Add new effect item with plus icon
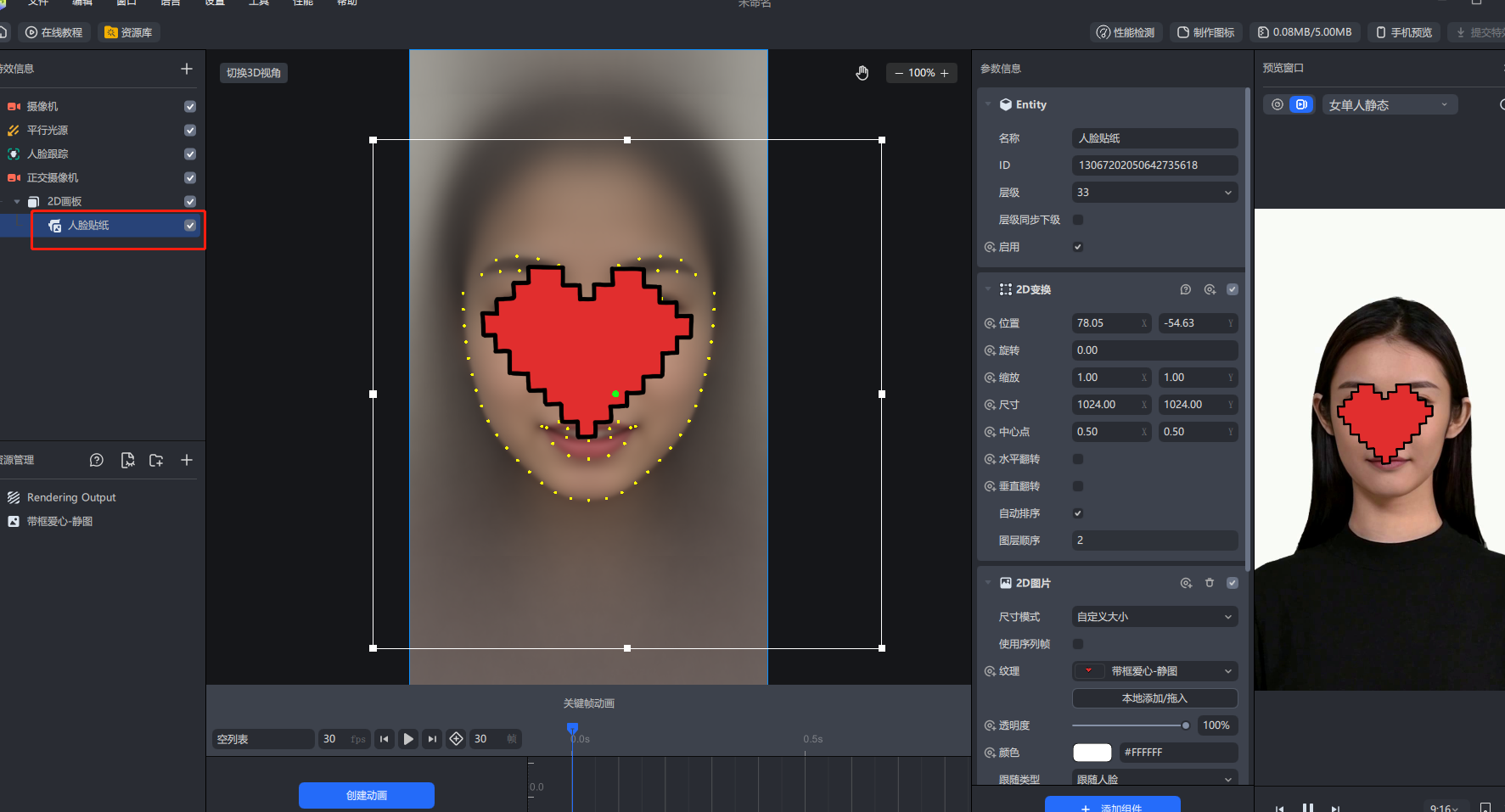 pos(187,69)
